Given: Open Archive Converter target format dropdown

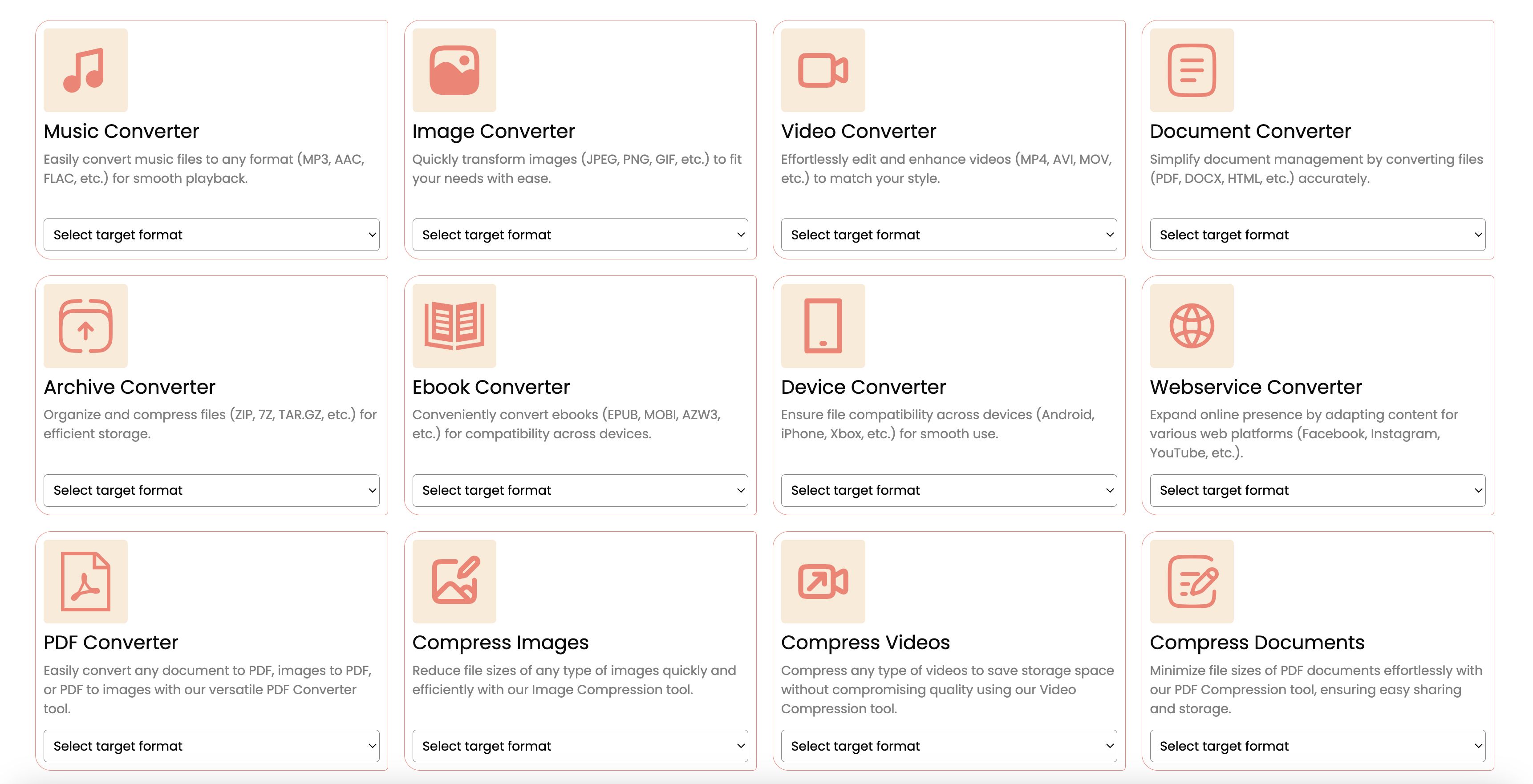Looking at the screenshot, I should point(211,490).
